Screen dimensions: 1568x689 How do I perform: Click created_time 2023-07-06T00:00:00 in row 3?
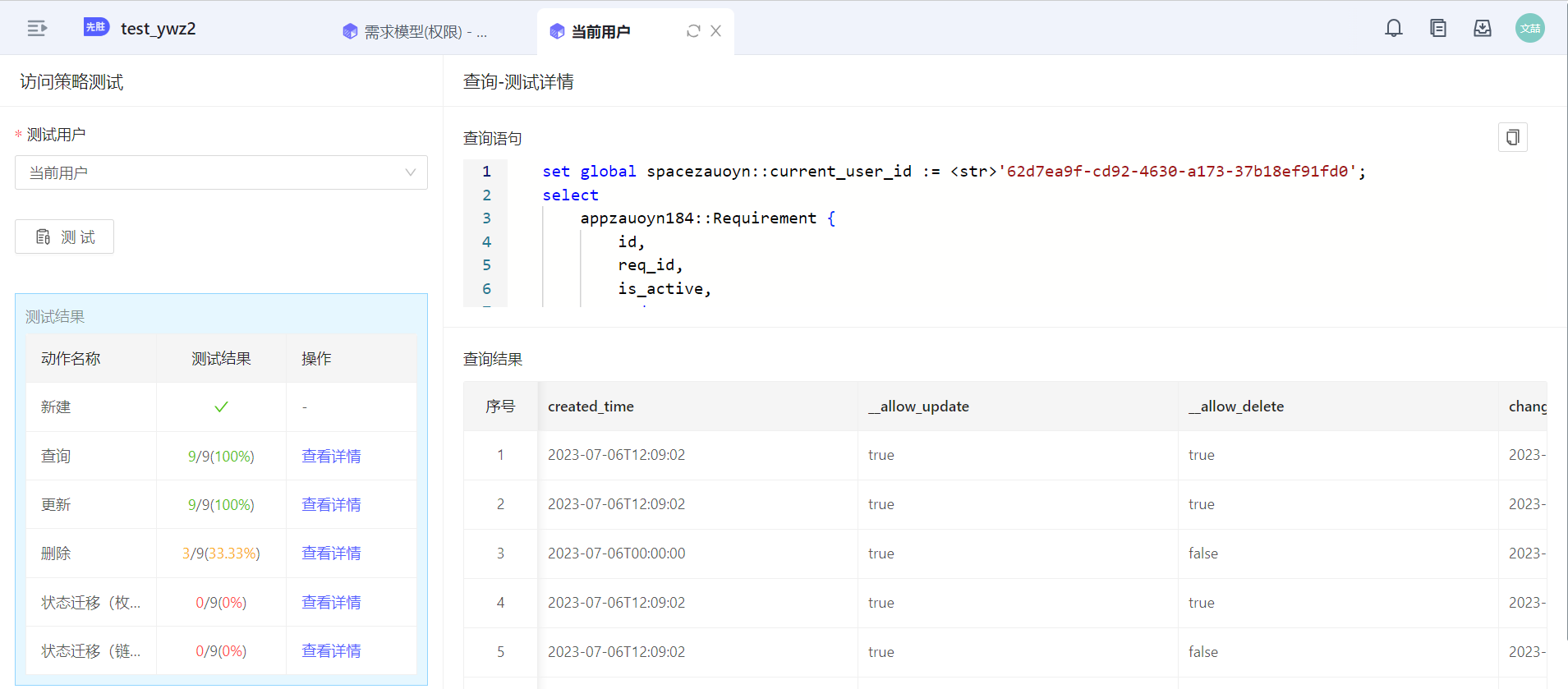[x=616, y=553]
